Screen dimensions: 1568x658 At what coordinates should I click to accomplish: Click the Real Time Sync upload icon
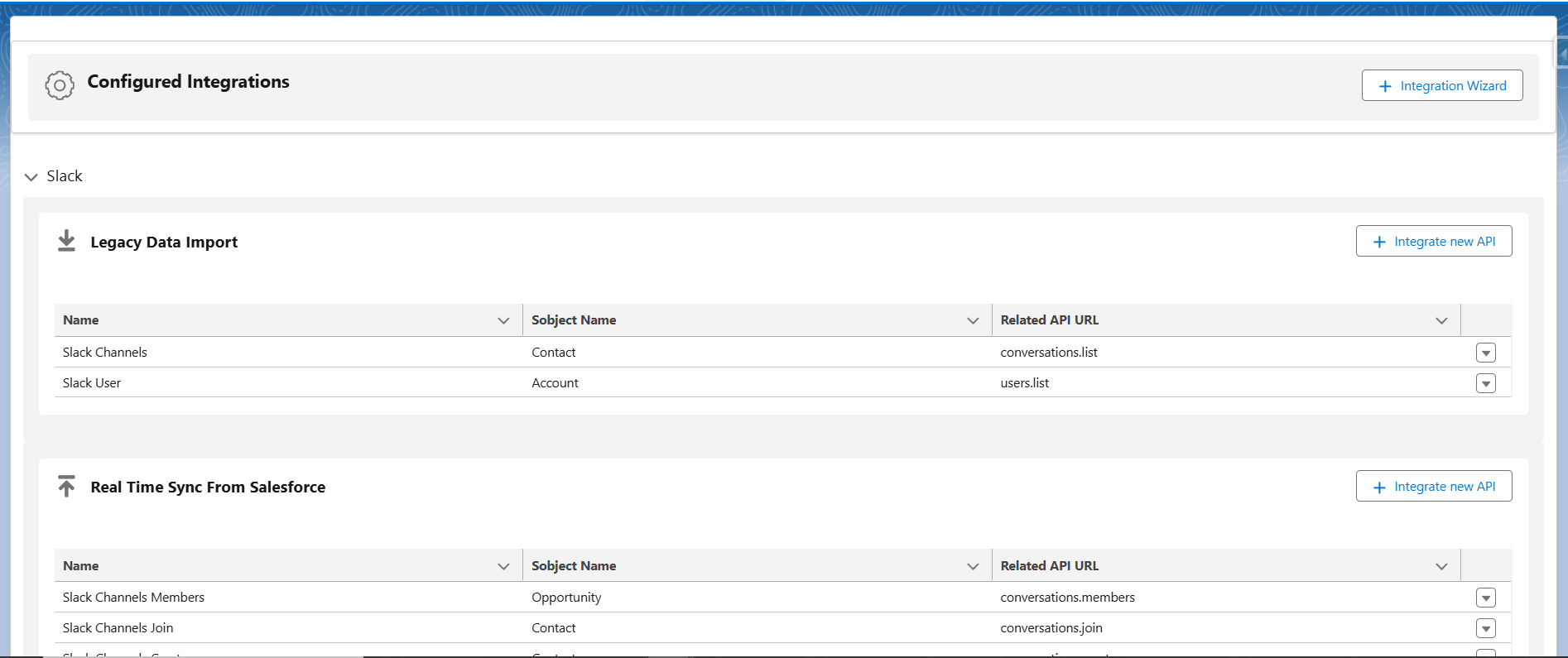(x=67, y=486)
